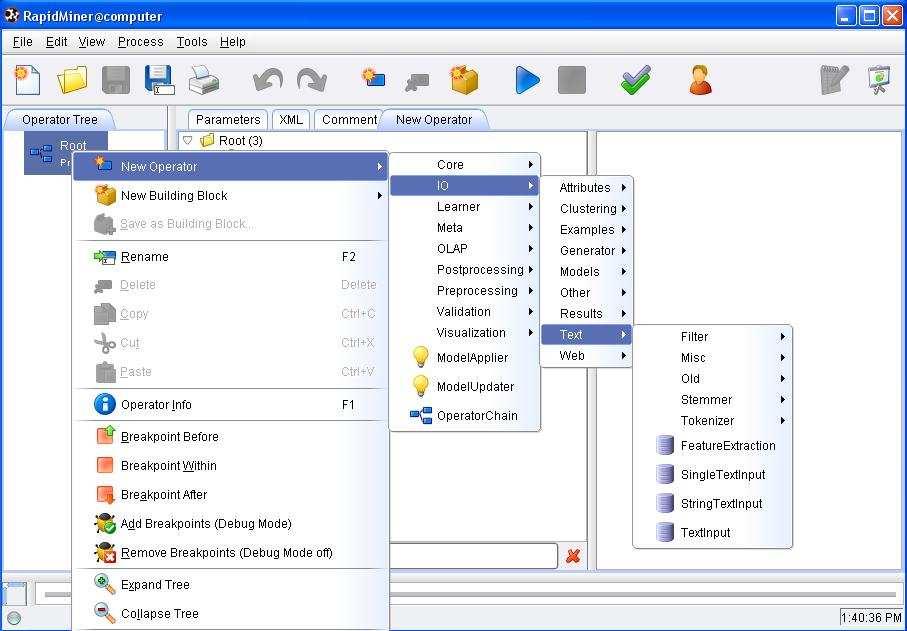Open a process with the folder icon
Screen dimensions: 907x631
[x=72, y=80]
